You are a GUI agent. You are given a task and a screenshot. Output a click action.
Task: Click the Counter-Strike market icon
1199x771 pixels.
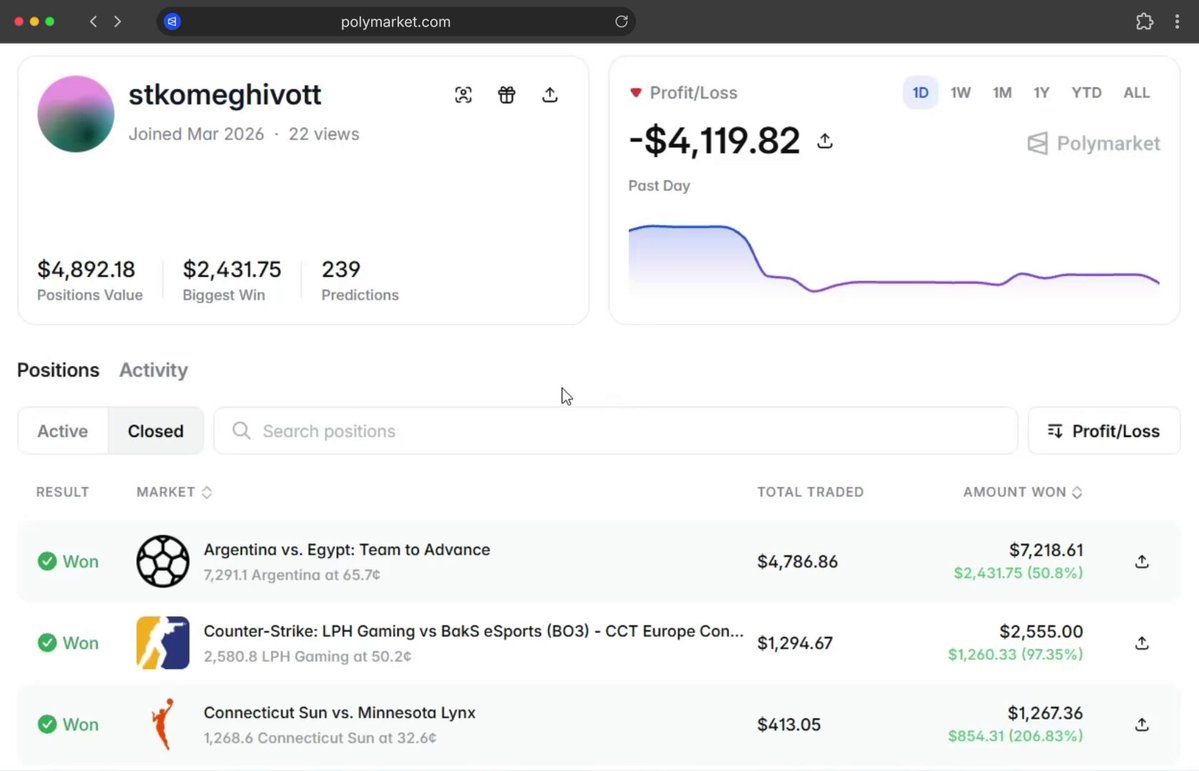point(163,642)
